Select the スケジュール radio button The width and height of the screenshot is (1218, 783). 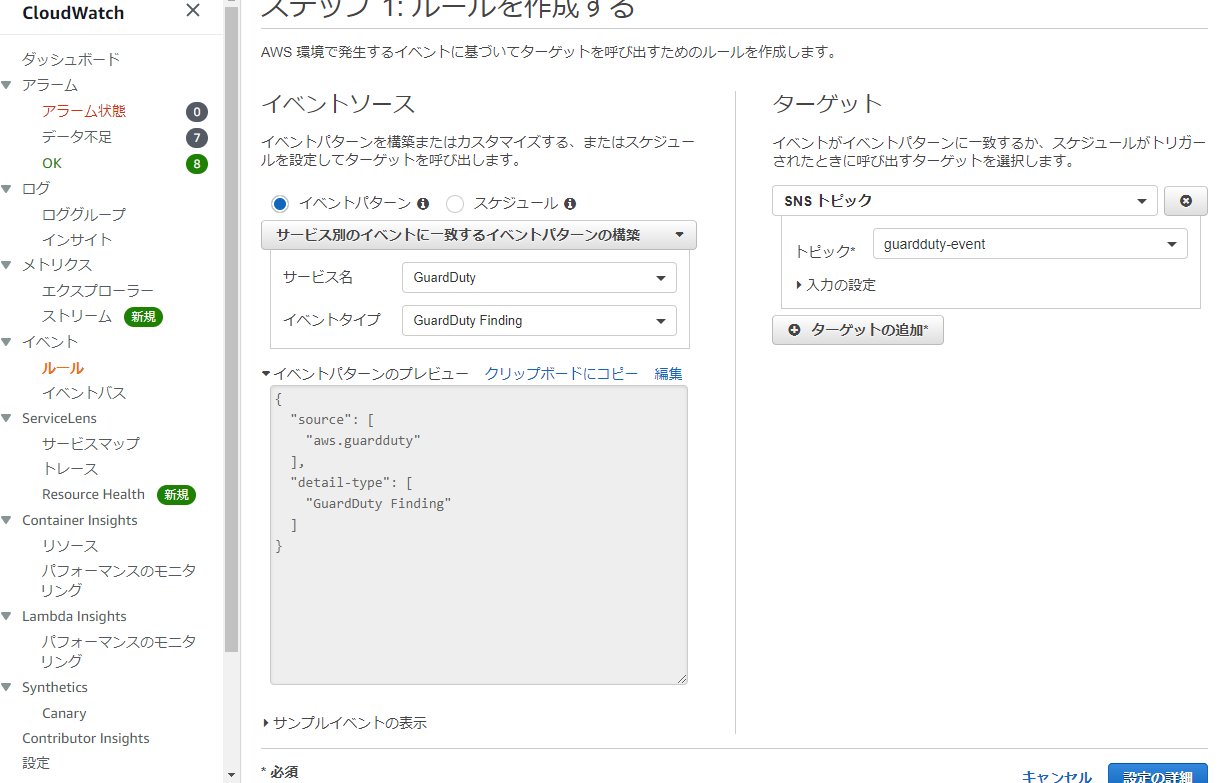tap(455, 204)
